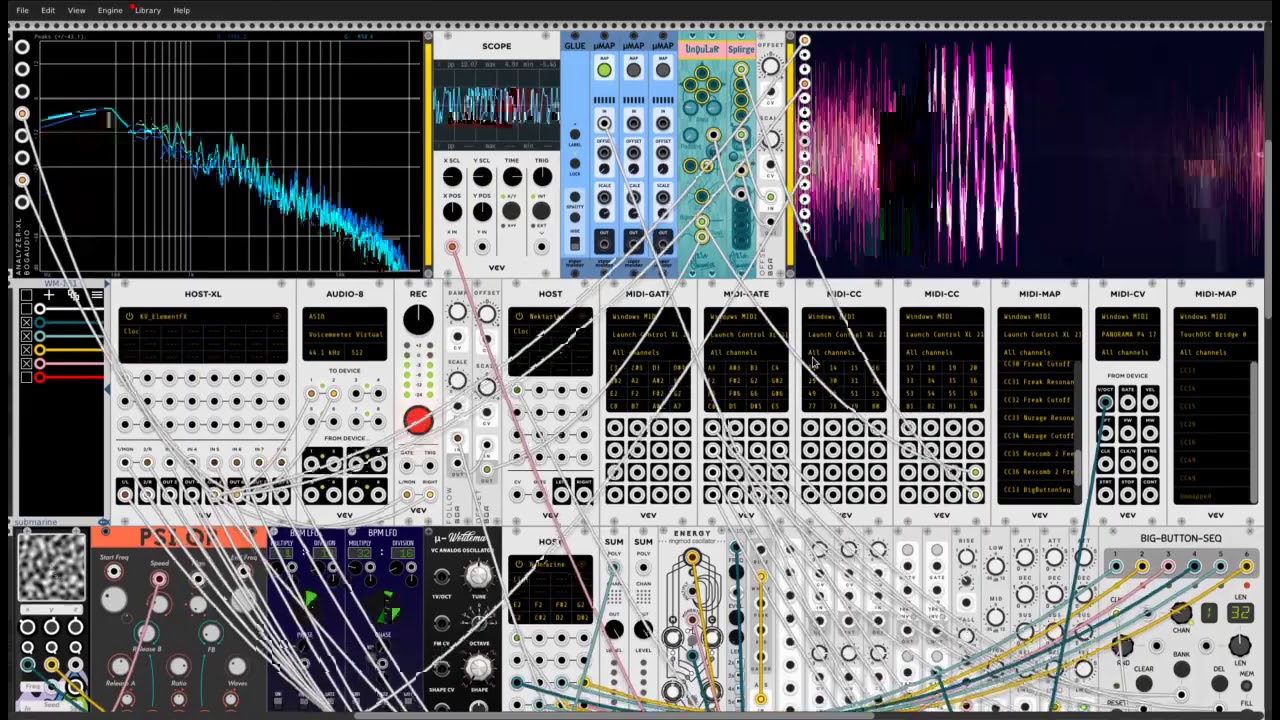Open the TouchOSC Bridge device dropdown
1280x720 pixels.
pos(1215,334)
